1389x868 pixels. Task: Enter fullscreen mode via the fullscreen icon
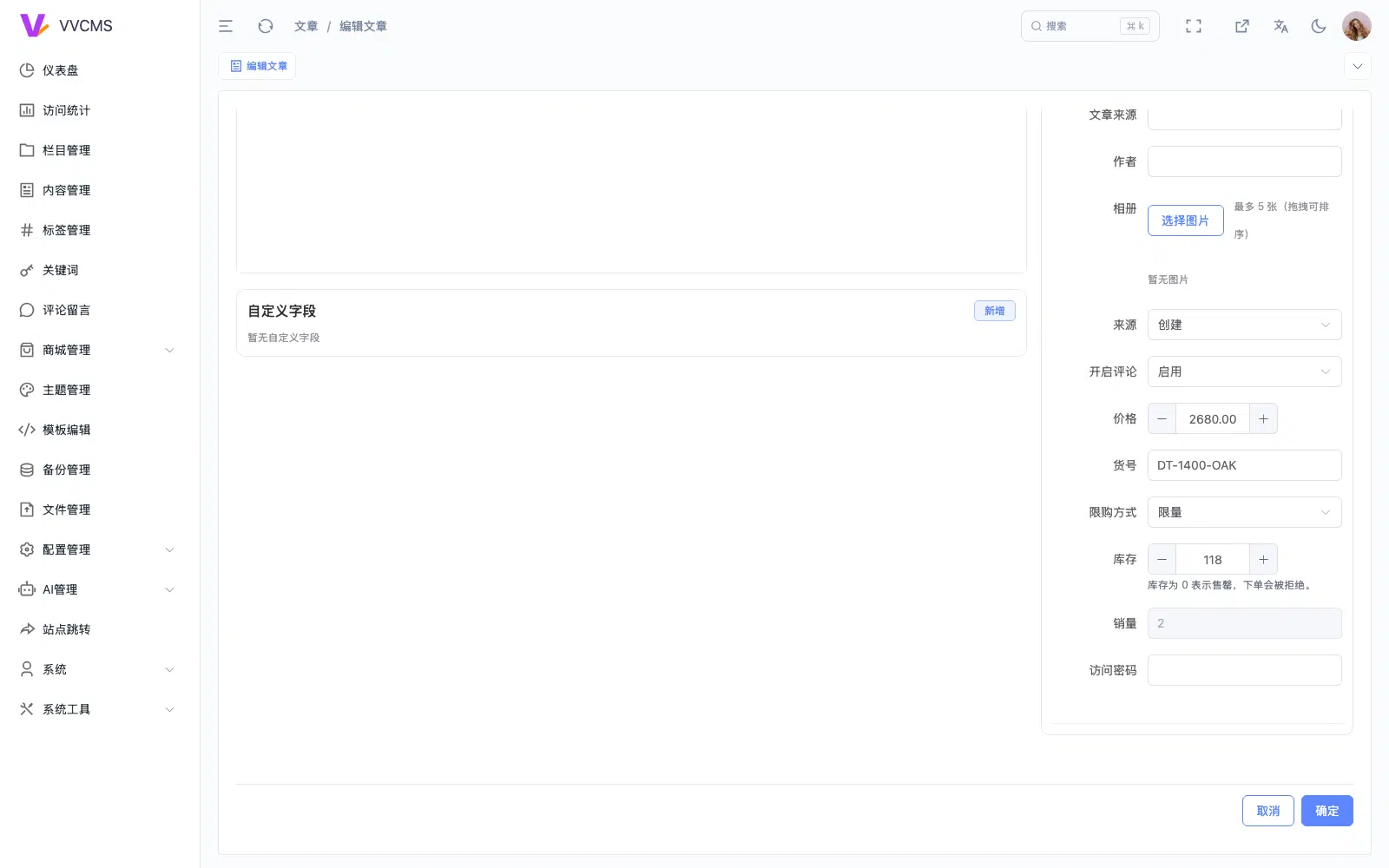pyautogui.click(x=1194, y=26)
